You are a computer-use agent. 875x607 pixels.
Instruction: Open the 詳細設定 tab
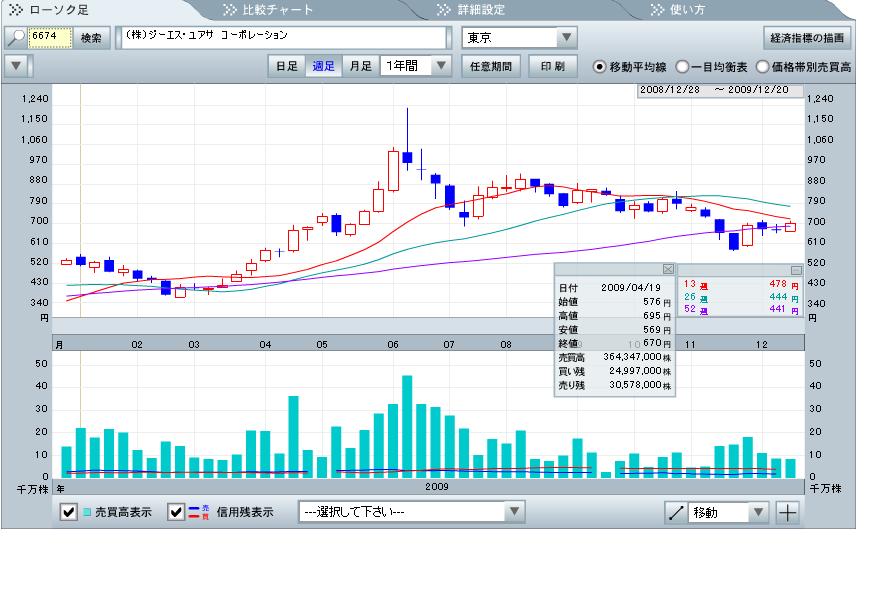pyautogui.click(x=470, y=10)
